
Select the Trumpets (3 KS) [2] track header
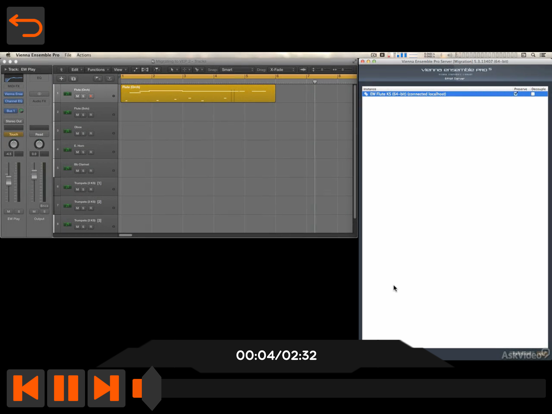coord(86,205)
